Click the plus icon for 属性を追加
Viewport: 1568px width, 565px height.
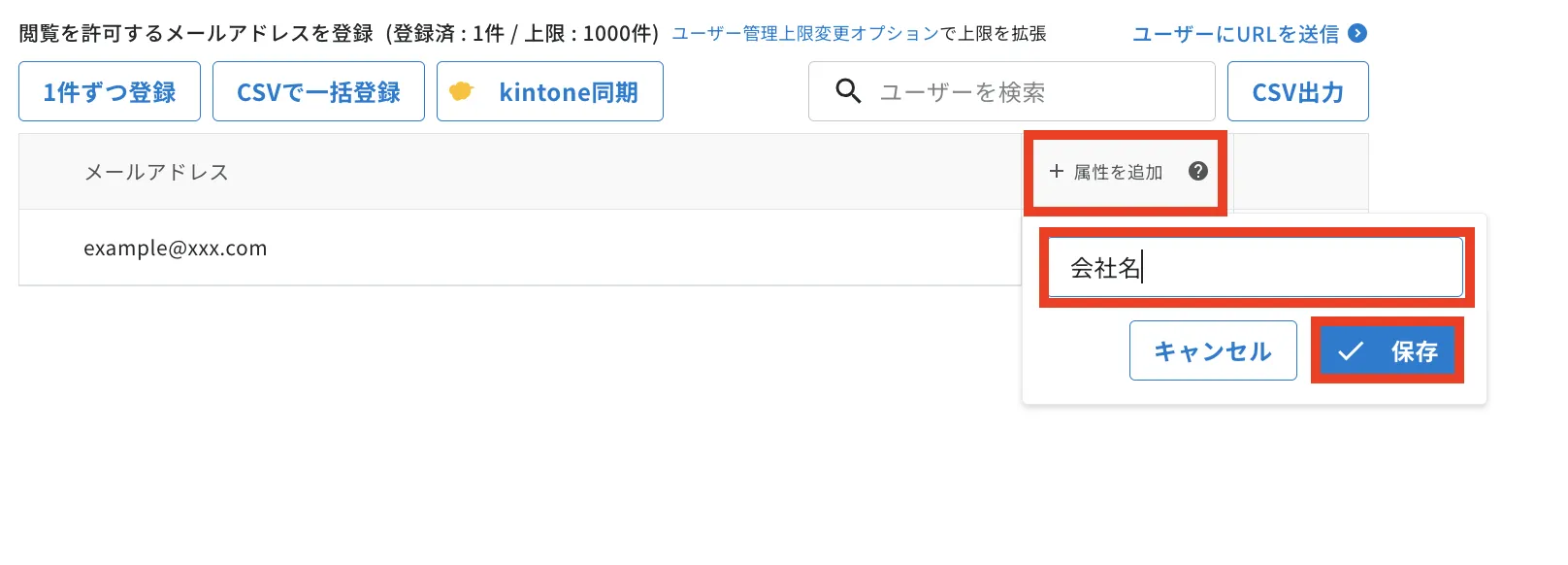(x=1057, y=171)
